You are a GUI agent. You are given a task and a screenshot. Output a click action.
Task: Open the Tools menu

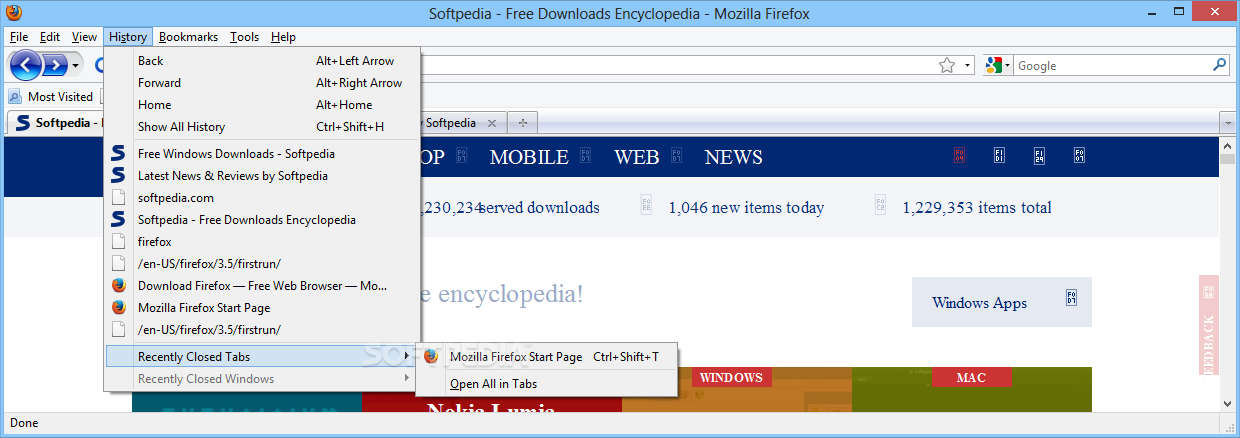[x=244, y=37]
